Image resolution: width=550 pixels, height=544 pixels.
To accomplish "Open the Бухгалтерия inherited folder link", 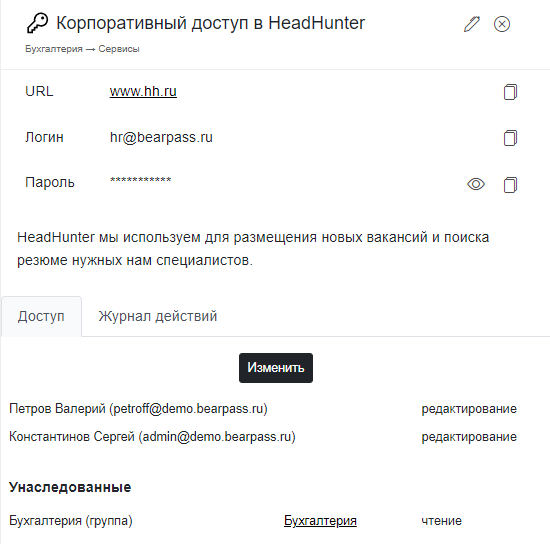I will [x=320, y=521].
